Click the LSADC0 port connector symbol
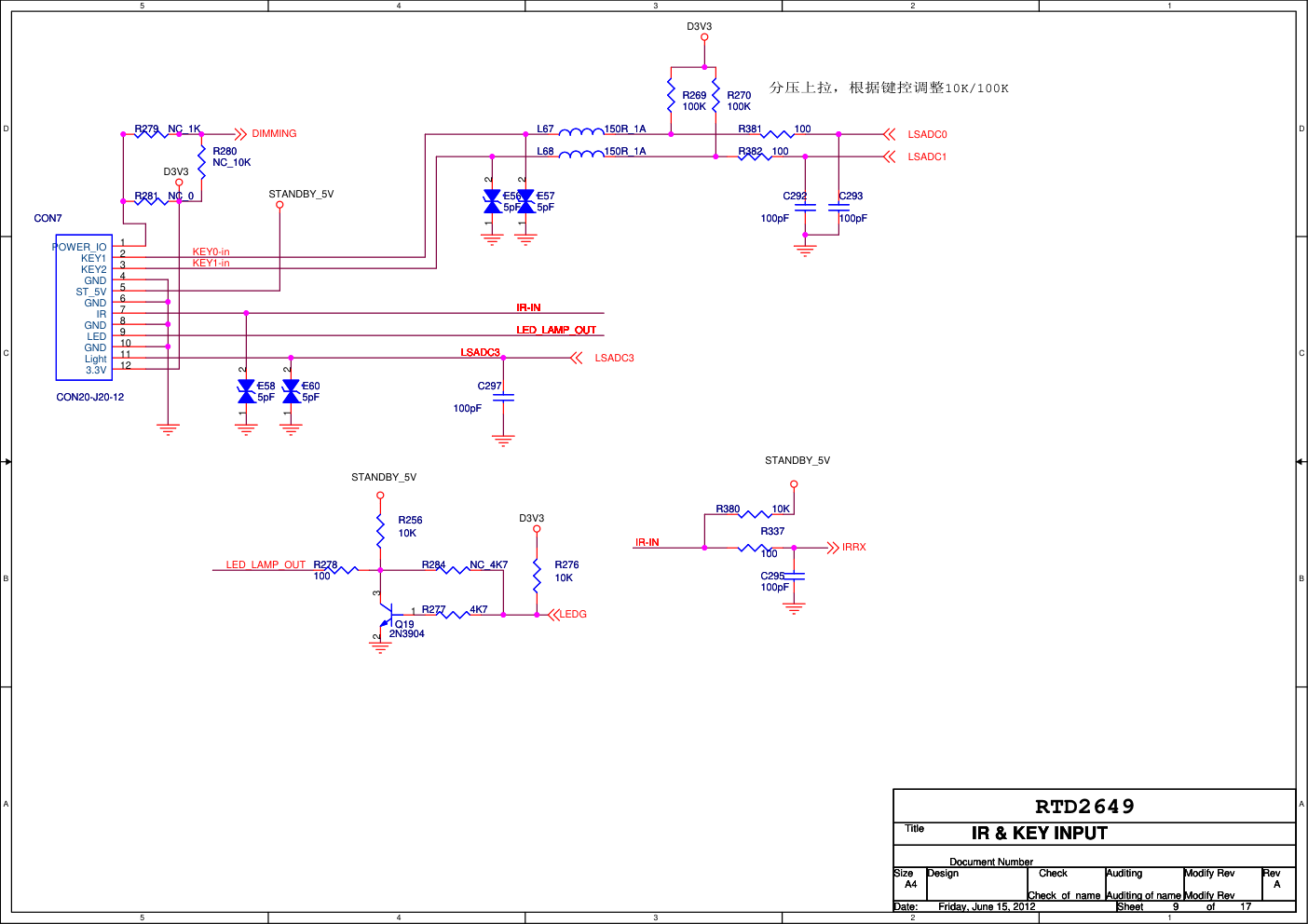 click(889, 134)
